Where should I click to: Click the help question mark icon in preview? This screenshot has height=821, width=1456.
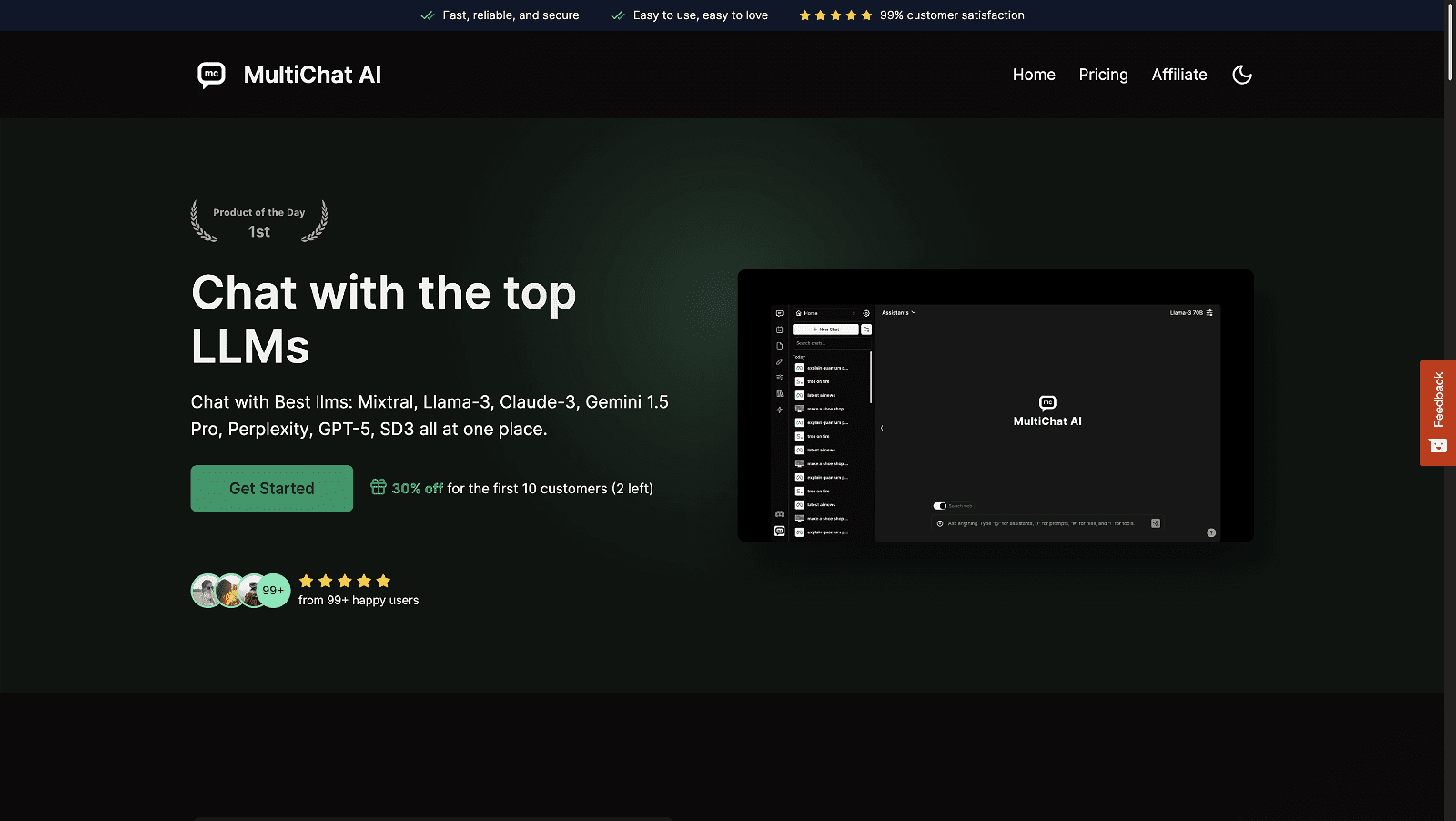[1211, 533]
